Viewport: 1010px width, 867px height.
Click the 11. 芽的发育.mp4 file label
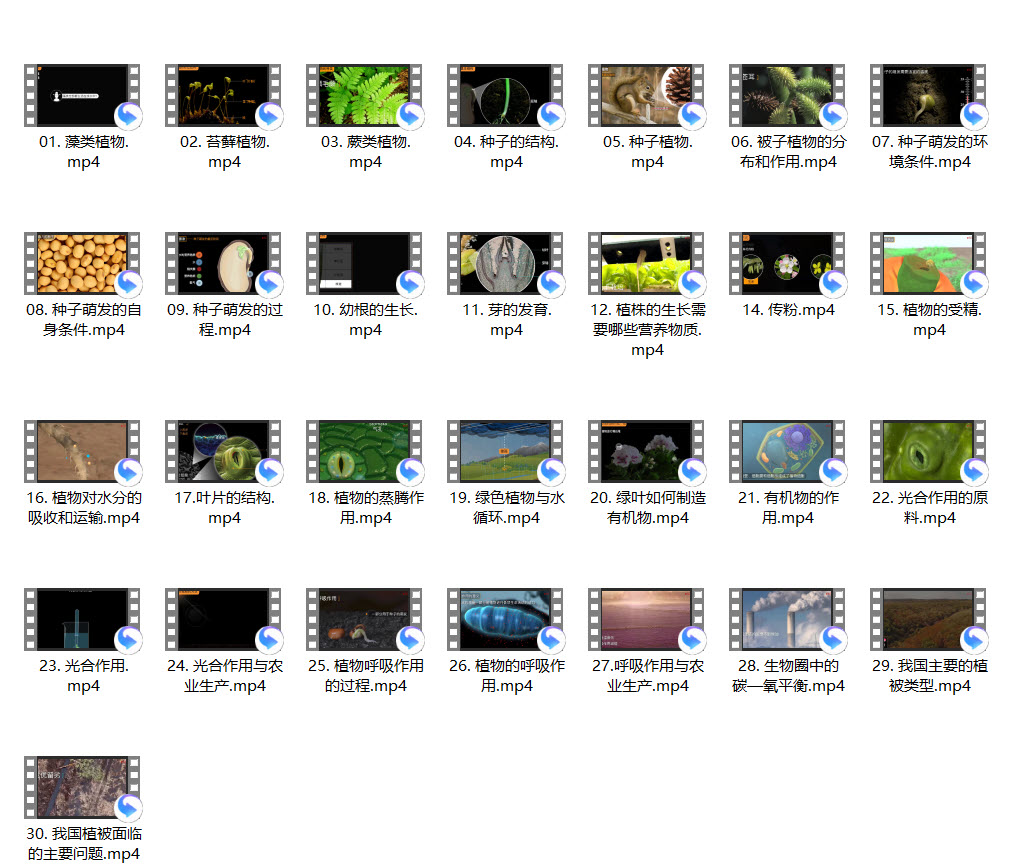pyautogui.click(x=506, y=320)
